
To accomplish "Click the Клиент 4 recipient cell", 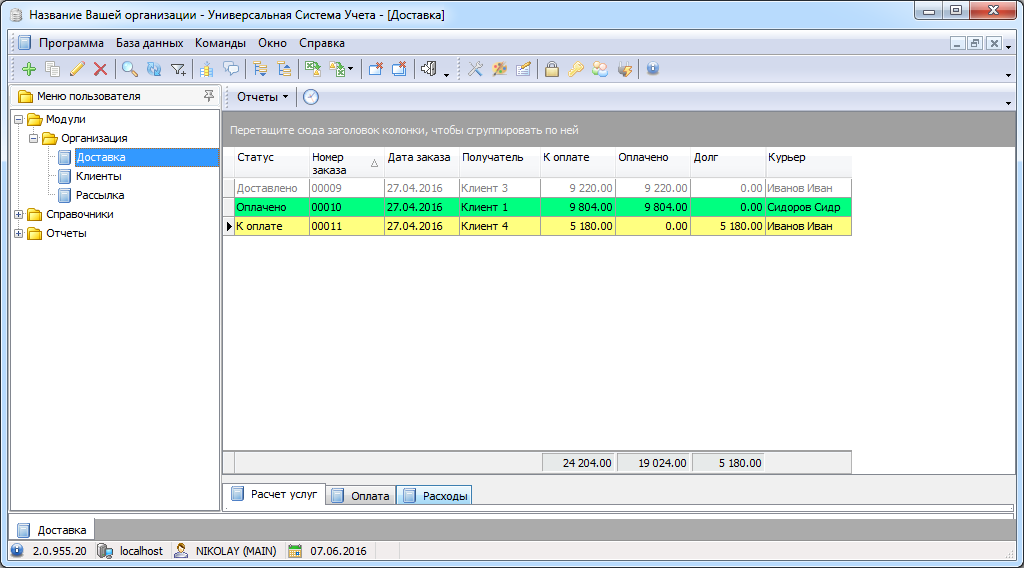I will click(500, 226).
